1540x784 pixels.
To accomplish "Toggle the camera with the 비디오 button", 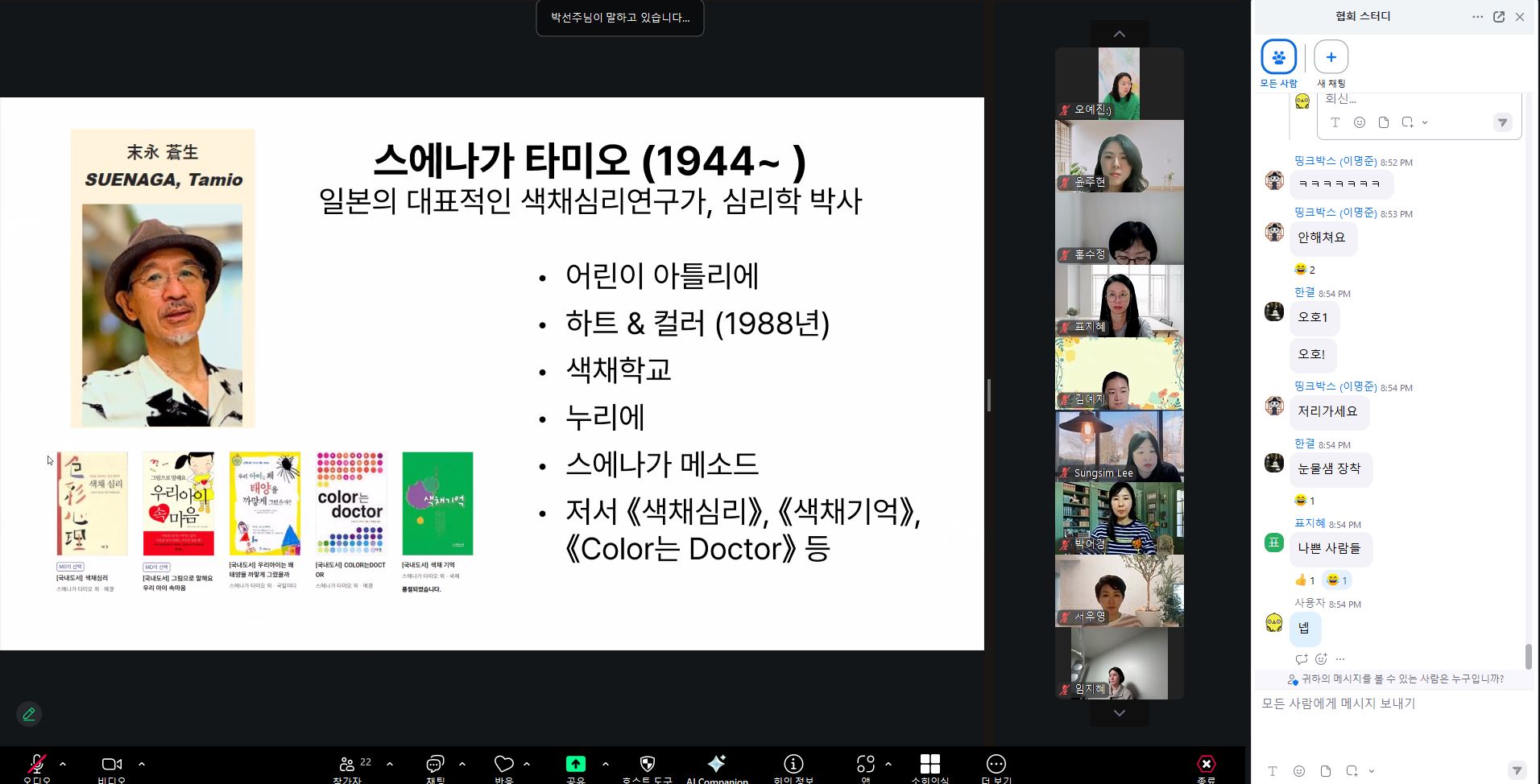I will 111,765.
